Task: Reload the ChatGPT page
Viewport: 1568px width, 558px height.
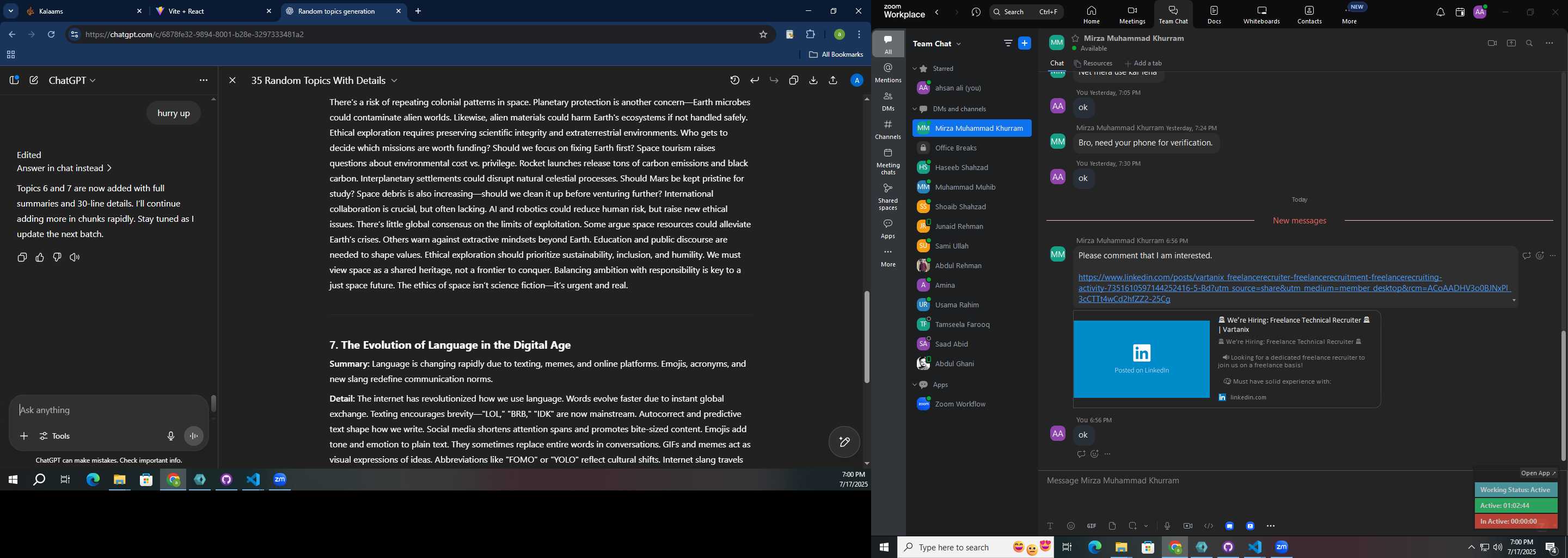Action: (52, 35)
